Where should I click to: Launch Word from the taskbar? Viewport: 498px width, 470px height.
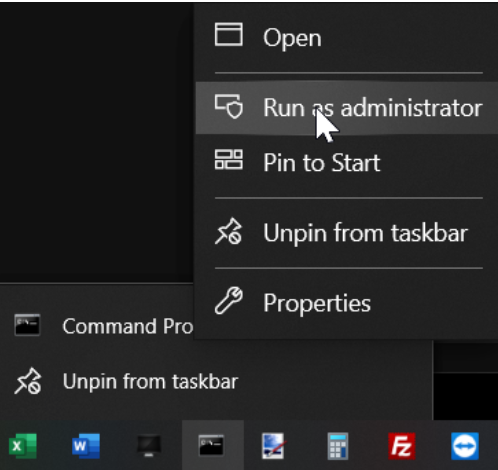86,446
